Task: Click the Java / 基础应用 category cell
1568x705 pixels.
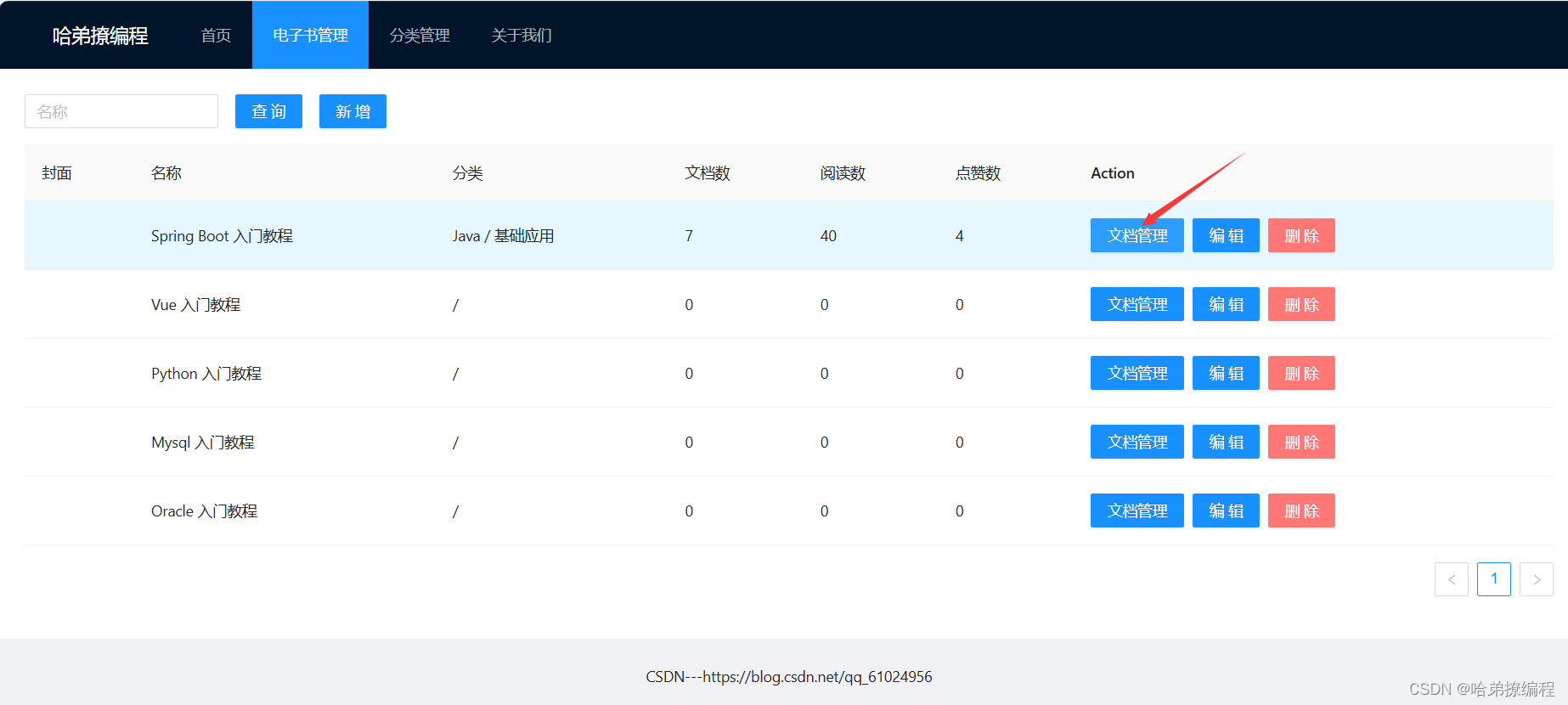Action: coord(503,236)
